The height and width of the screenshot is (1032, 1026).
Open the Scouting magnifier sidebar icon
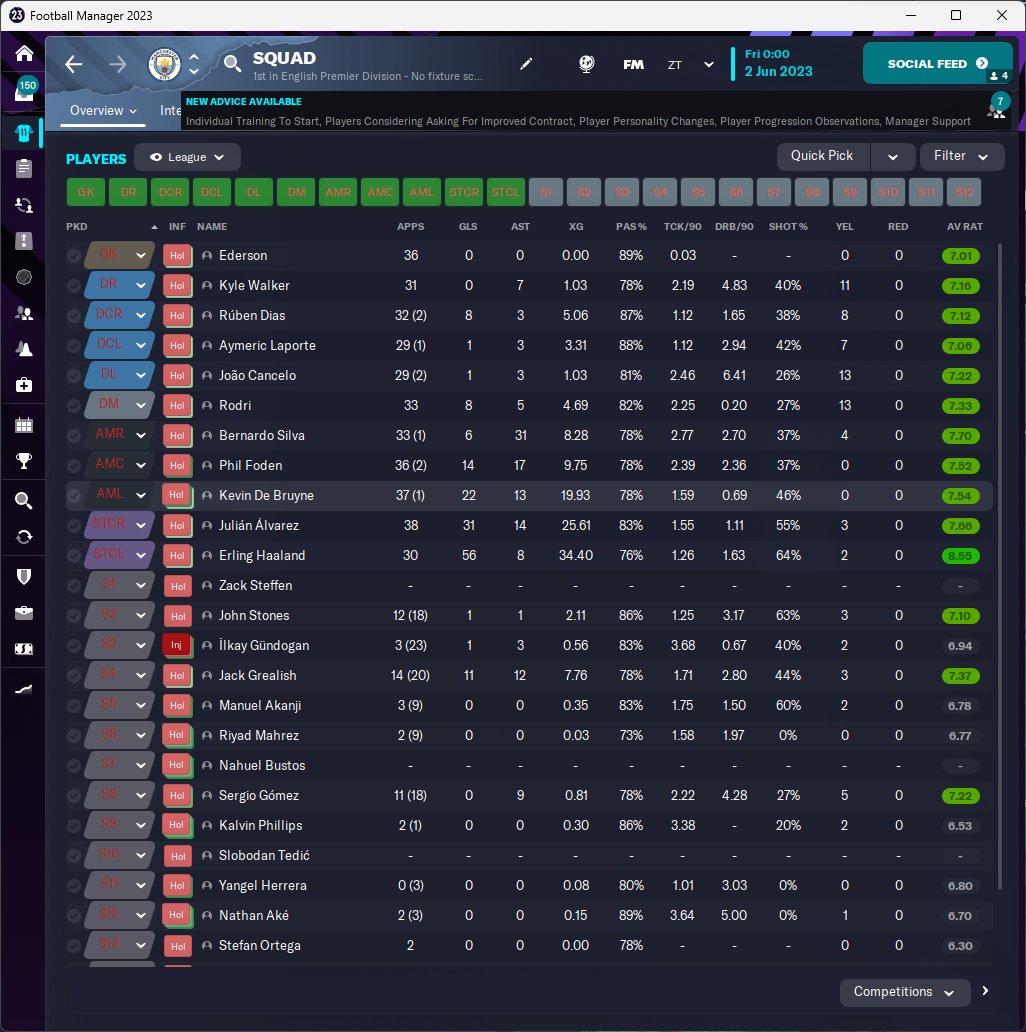(x=24, y=501)
